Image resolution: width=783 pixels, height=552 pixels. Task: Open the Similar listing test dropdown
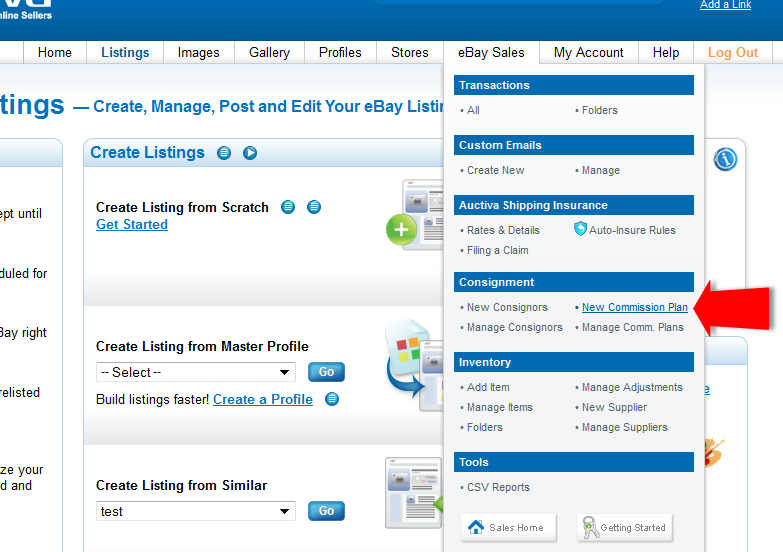click(196, 511)
